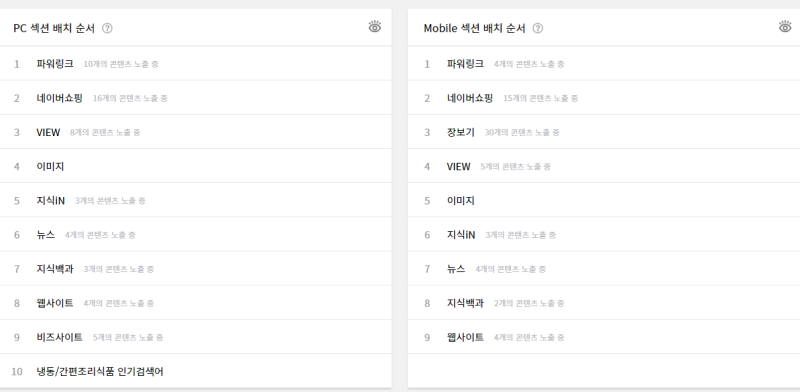Click the help icon beside PC 섹션 배치 순서
Image resolution: width=800 pixels, height=392 pixels.
pos(107,28)
